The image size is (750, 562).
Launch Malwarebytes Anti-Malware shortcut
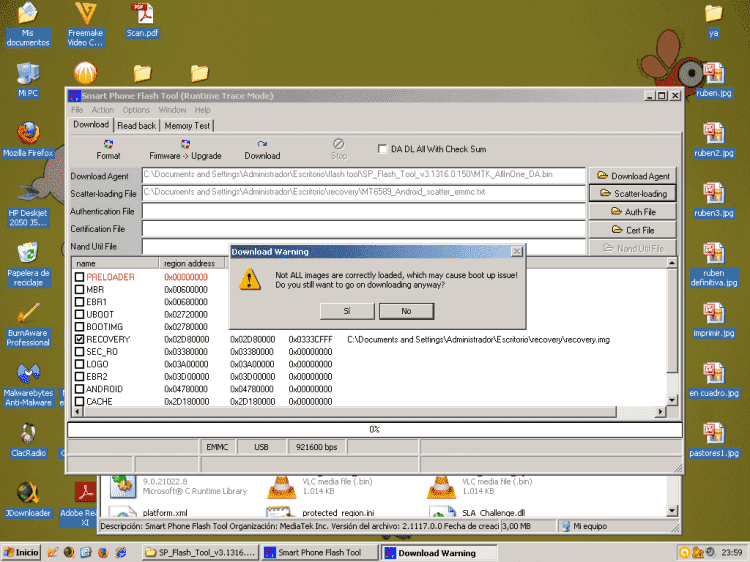coord(28,385)
